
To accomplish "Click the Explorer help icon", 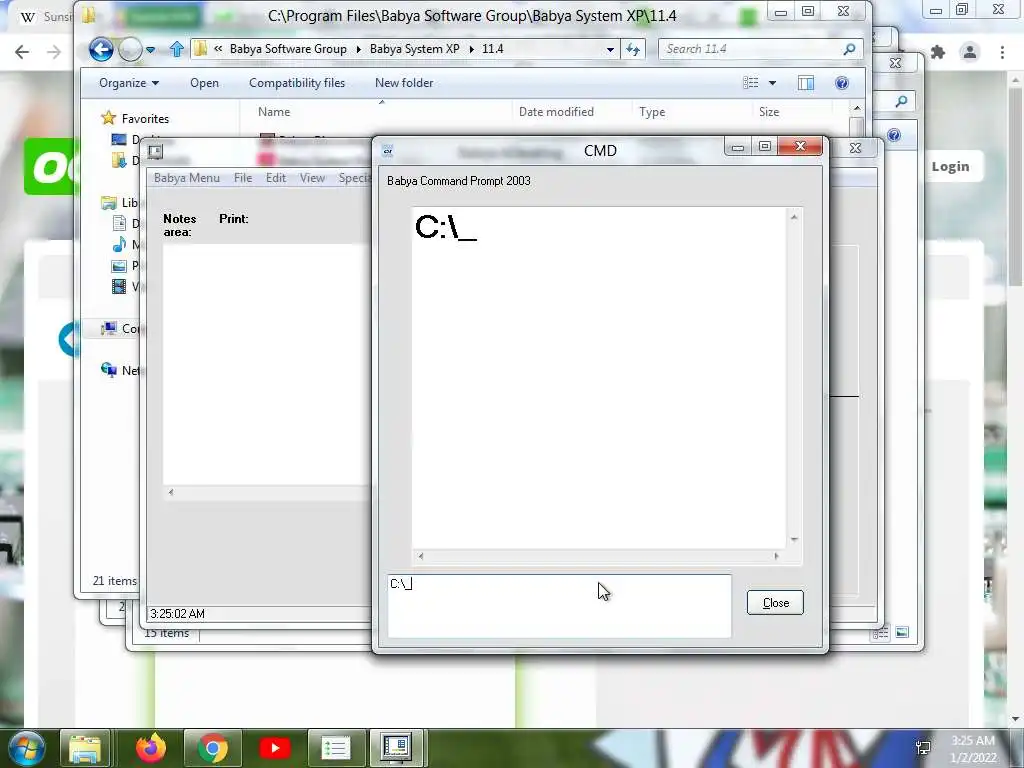I will (842, 83).
